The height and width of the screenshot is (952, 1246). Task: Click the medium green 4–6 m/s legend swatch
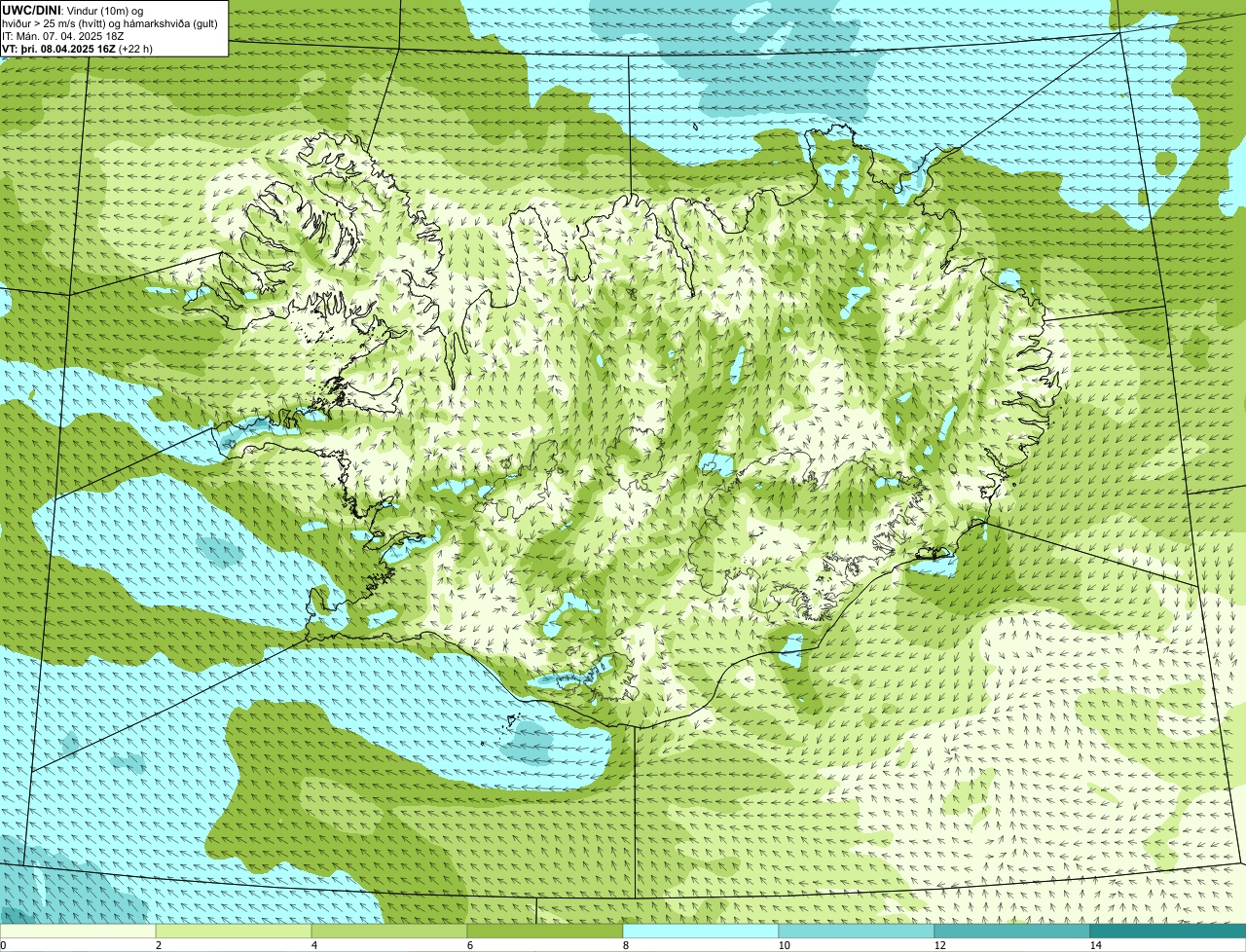389,931
